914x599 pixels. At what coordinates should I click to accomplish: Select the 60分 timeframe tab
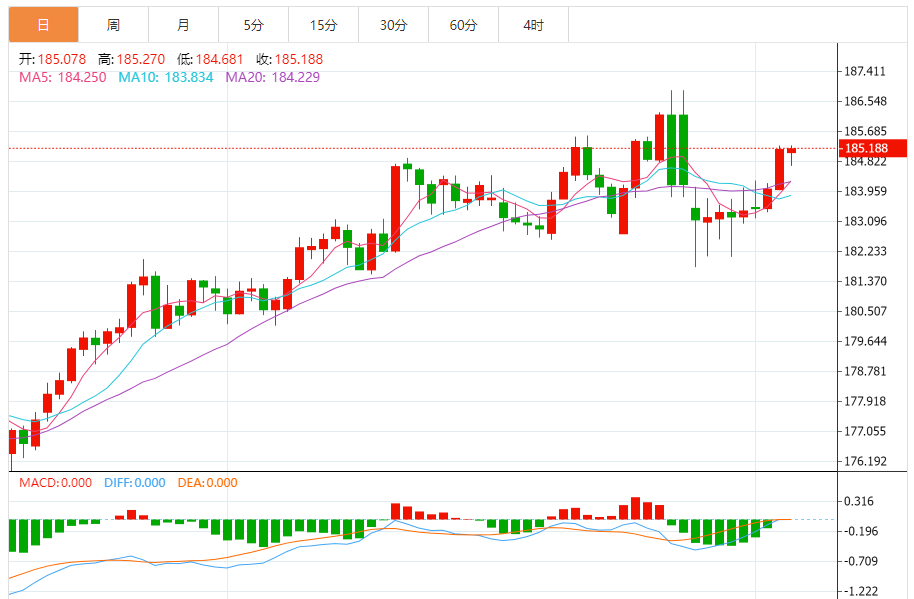[463, 25]
